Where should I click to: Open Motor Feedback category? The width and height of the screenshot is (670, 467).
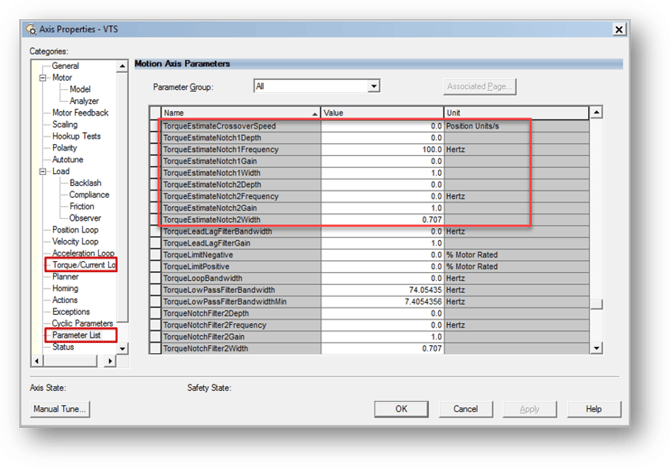(80, 113)
